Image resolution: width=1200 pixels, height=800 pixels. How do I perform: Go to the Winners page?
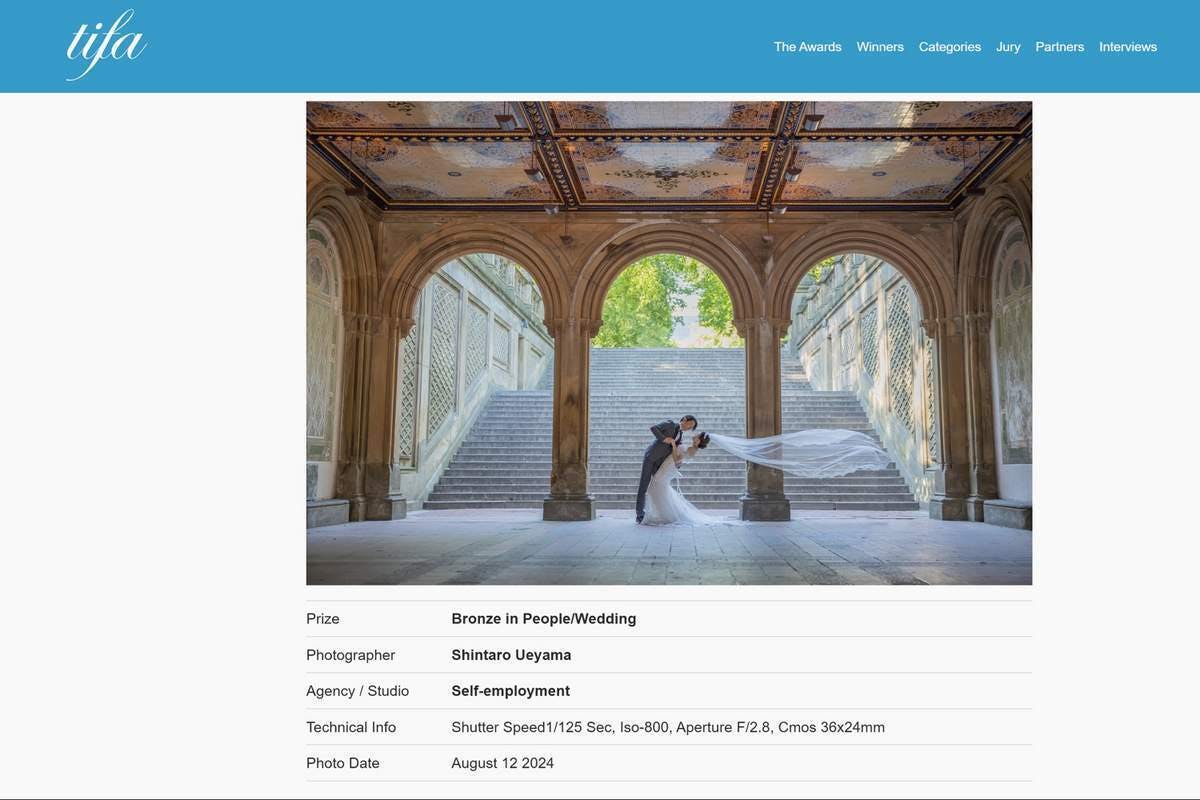click(x=879, y=47)
